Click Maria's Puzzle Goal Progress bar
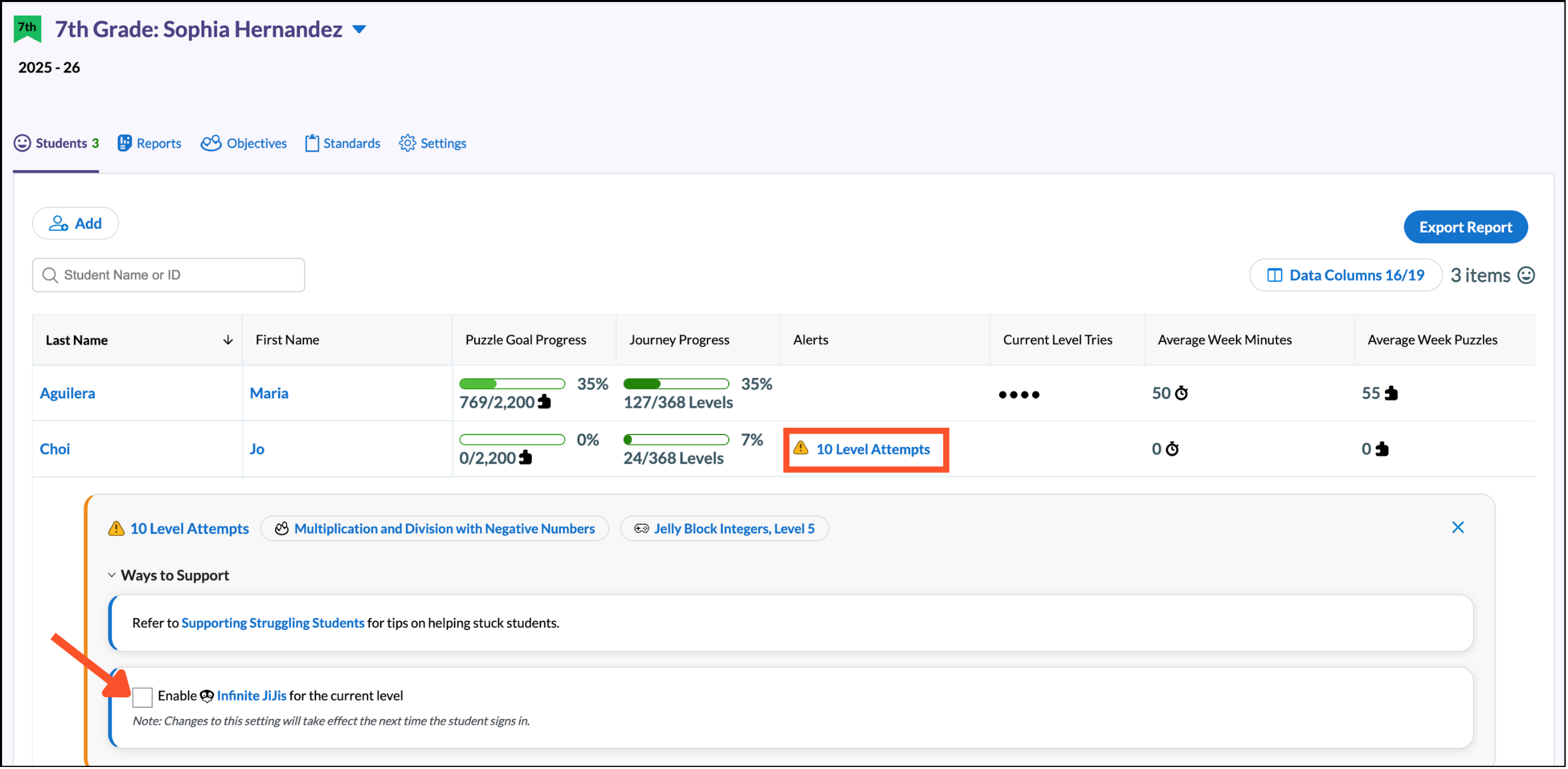Screen dimensions: 1568x769 (x=512, y=384)
